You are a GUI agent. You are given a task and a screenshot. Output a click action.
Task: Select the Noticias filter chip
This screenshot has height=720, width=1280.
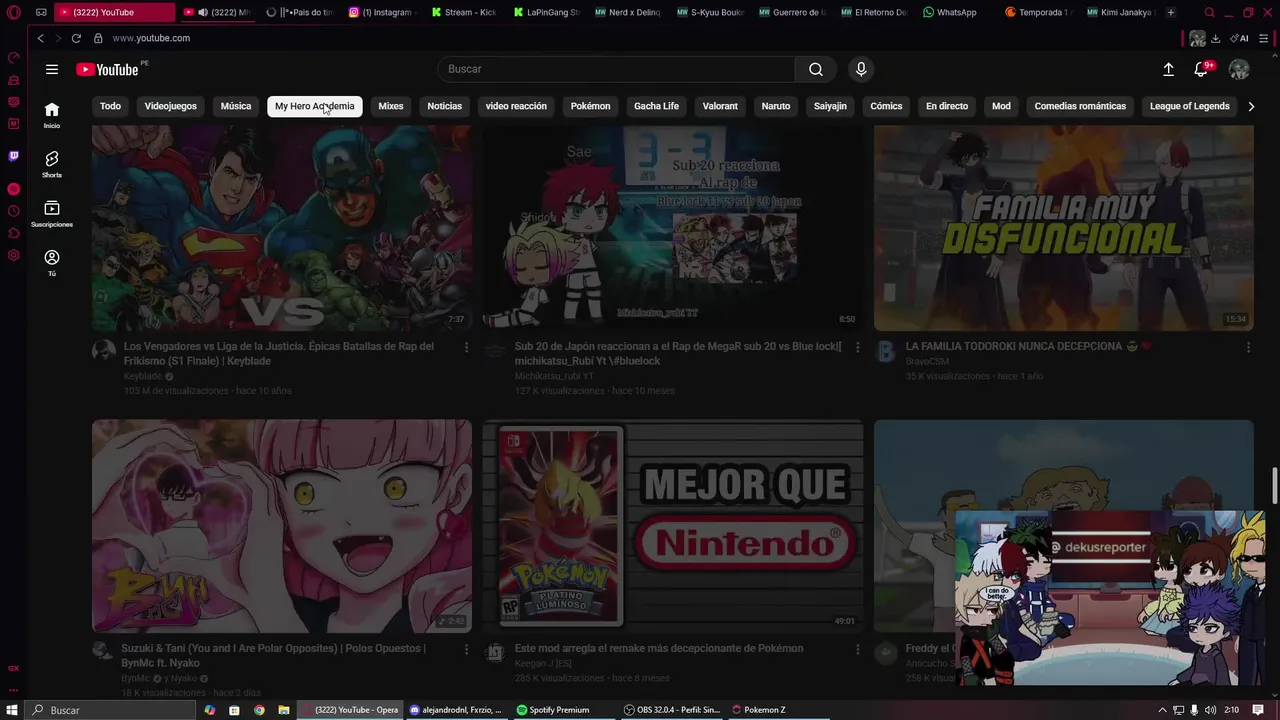pos(445,106)
